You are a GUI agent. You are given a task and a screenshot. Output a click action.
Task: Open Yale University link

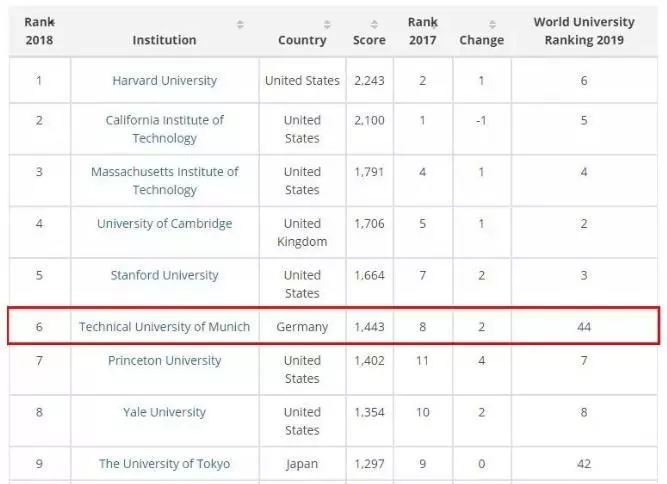click(x=165, y=412)
